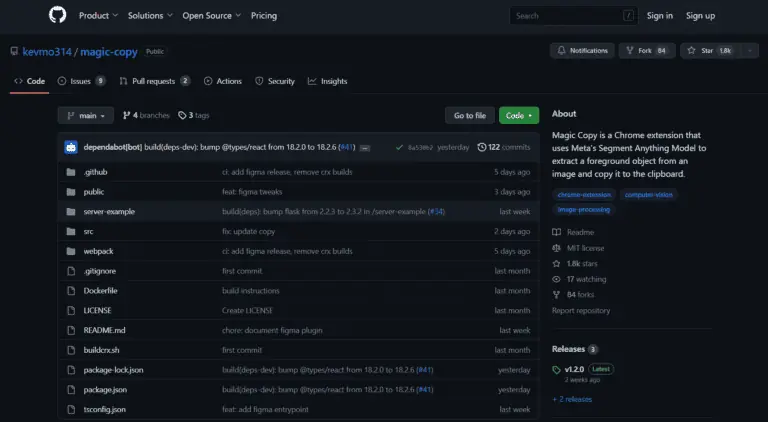Open the package-lock.json file

point(113,370)
